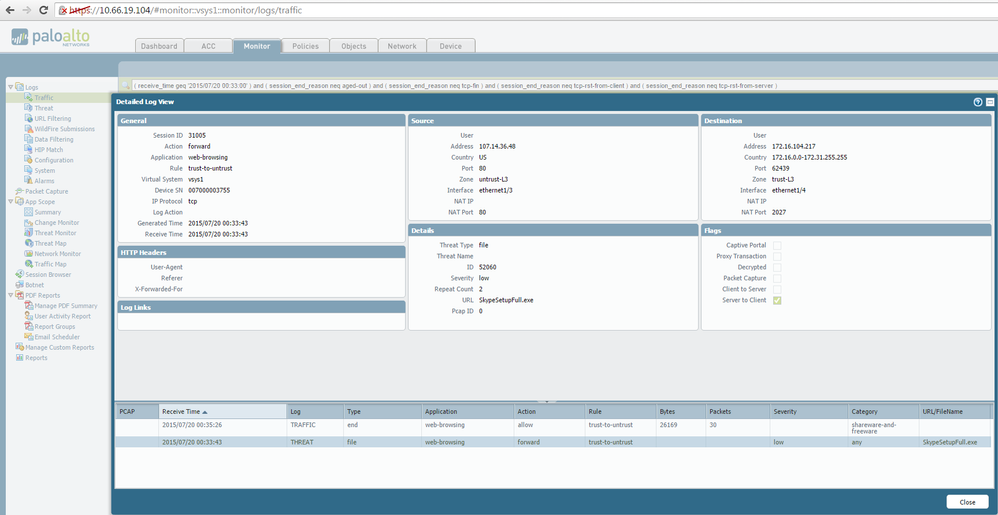Click the HIP Match icon
998x515 pixels.
pos(29,150)
